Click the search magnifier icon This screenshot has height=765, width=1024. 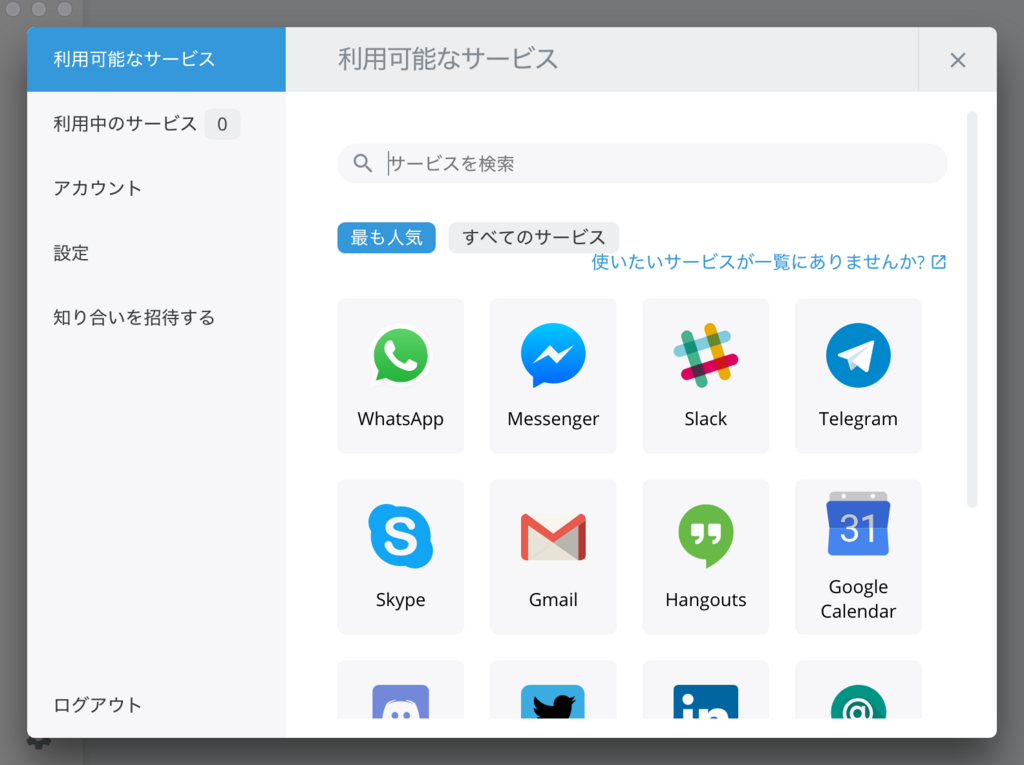(362, 163)
